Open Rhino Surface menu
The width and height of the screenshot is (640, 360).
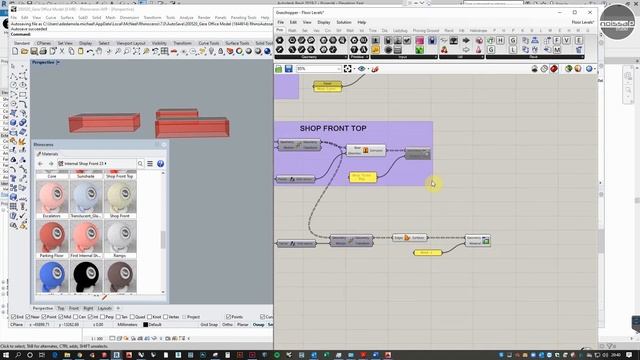[67, 18]
